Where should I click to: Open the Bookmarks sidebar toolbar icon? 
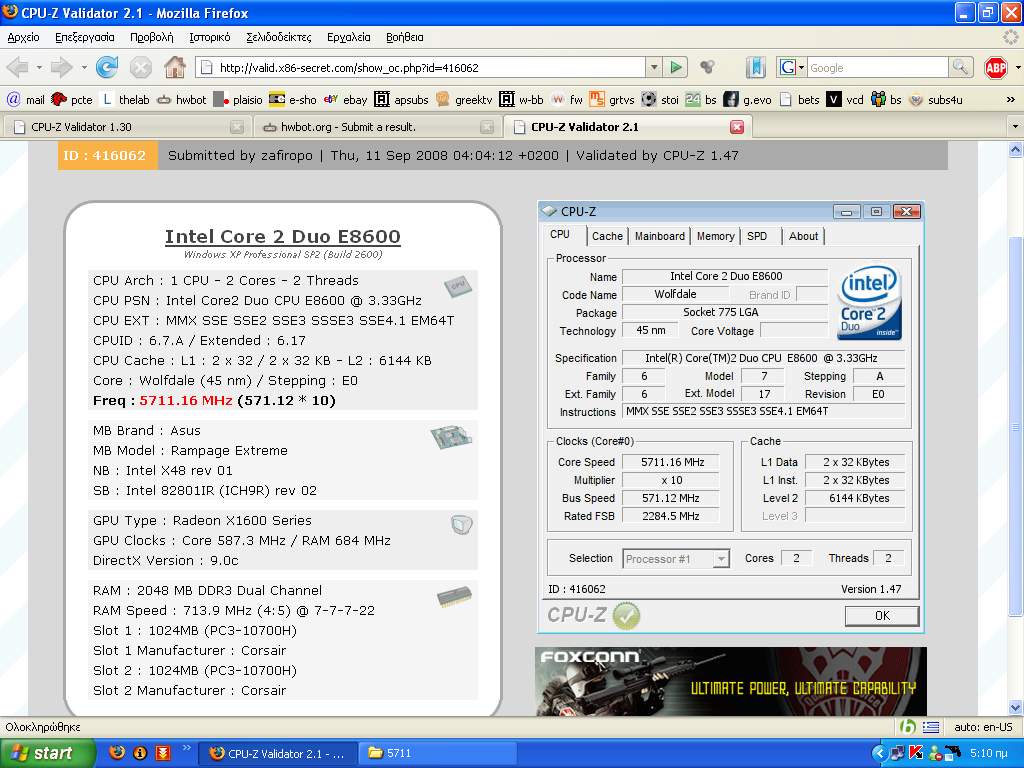pos(755,67)
